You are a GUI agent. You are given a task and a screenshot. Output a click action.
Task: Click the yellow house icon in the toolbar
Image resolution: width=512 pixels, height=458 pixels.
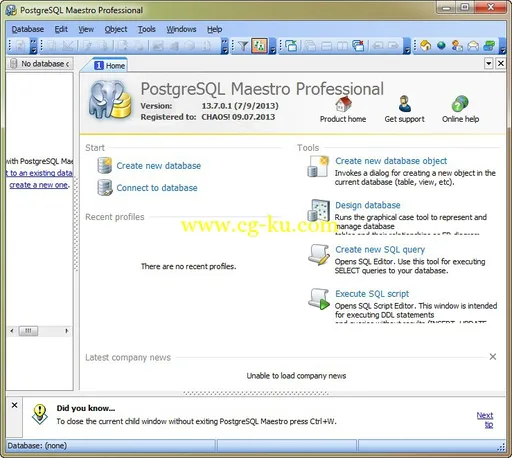(x=426, y=46)
